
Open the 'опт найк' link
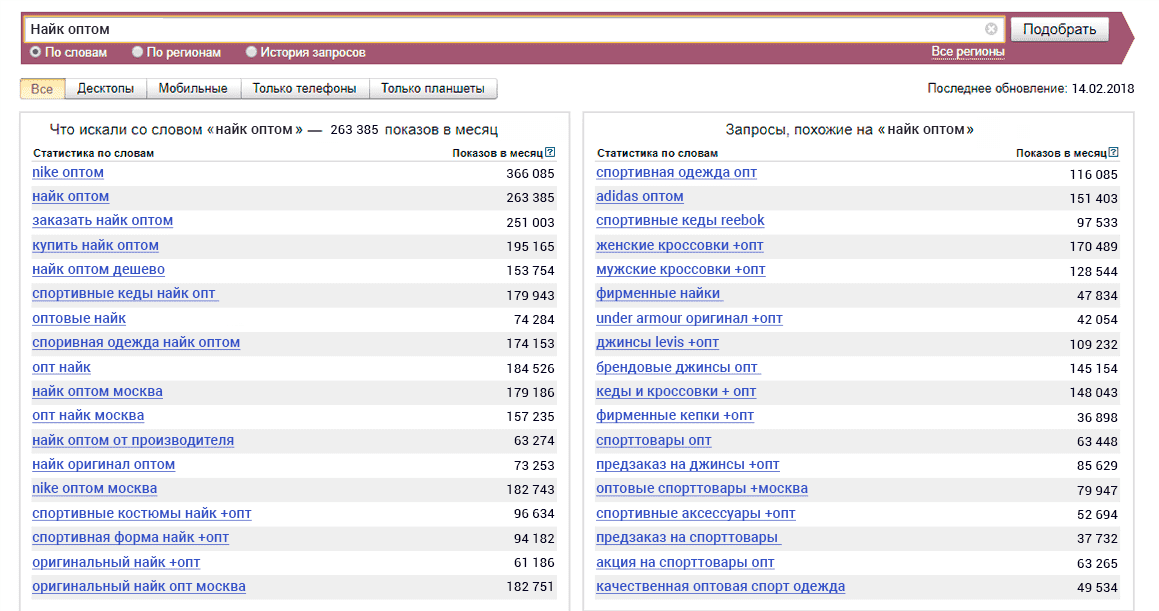[61, 367]
